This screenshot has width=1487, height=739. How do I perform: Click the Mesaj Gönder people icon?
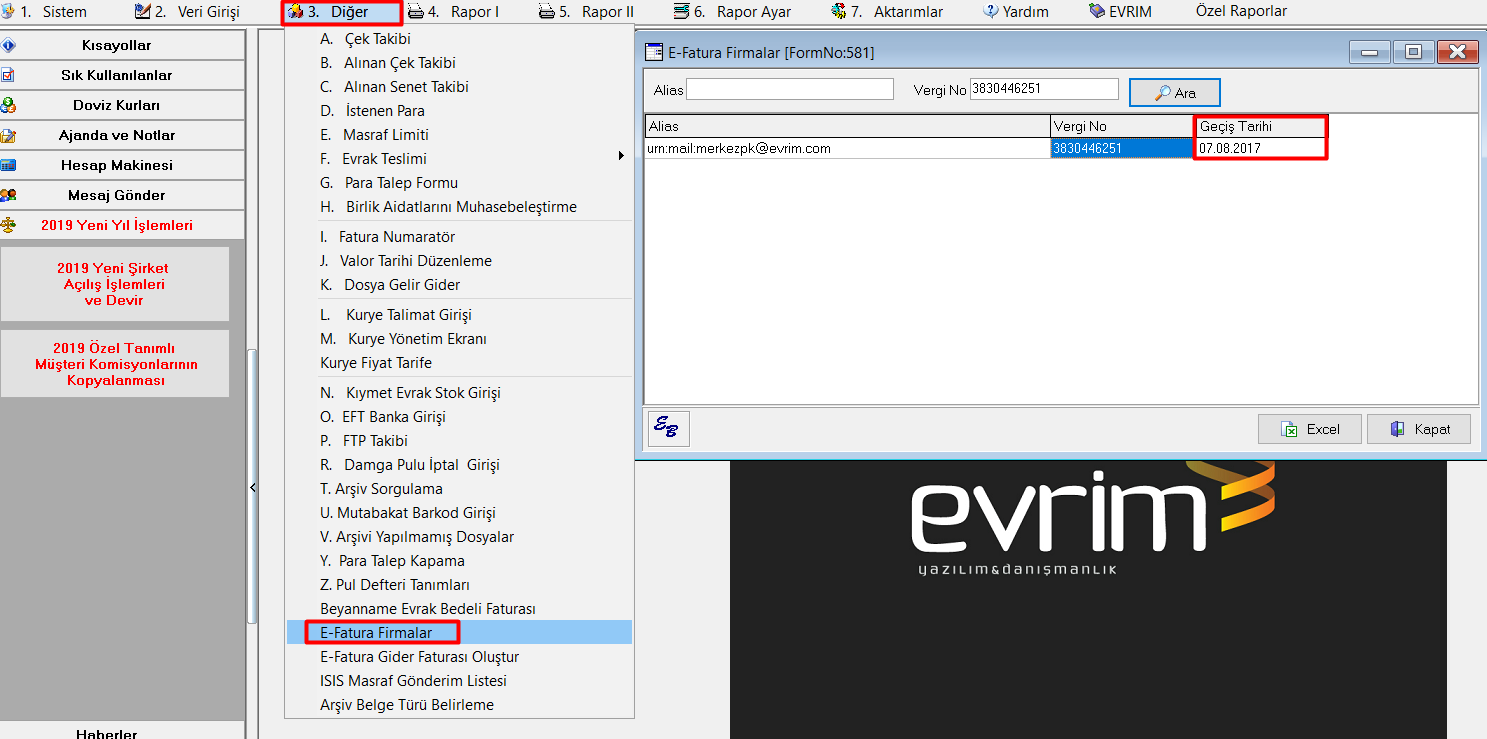[x=9, y=195]
